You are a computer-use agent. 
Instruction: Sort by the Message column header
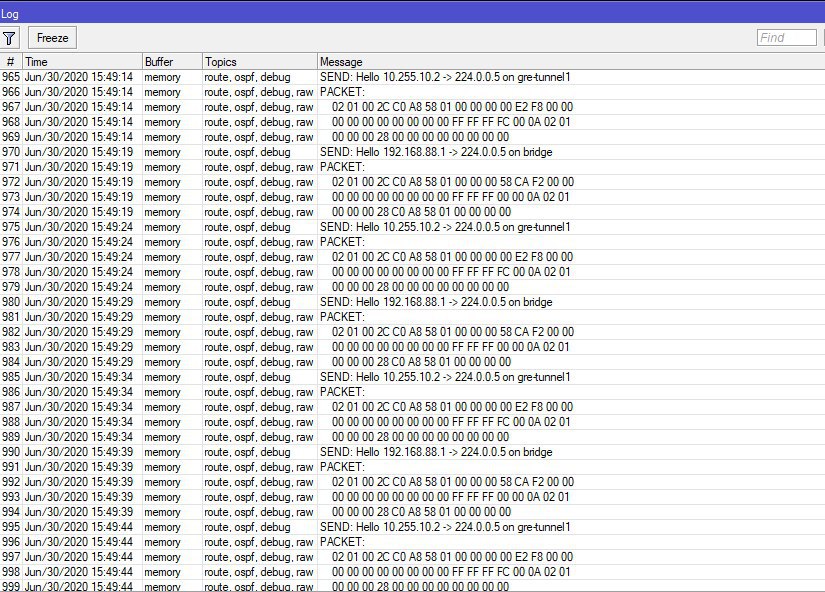pos(571,62)
